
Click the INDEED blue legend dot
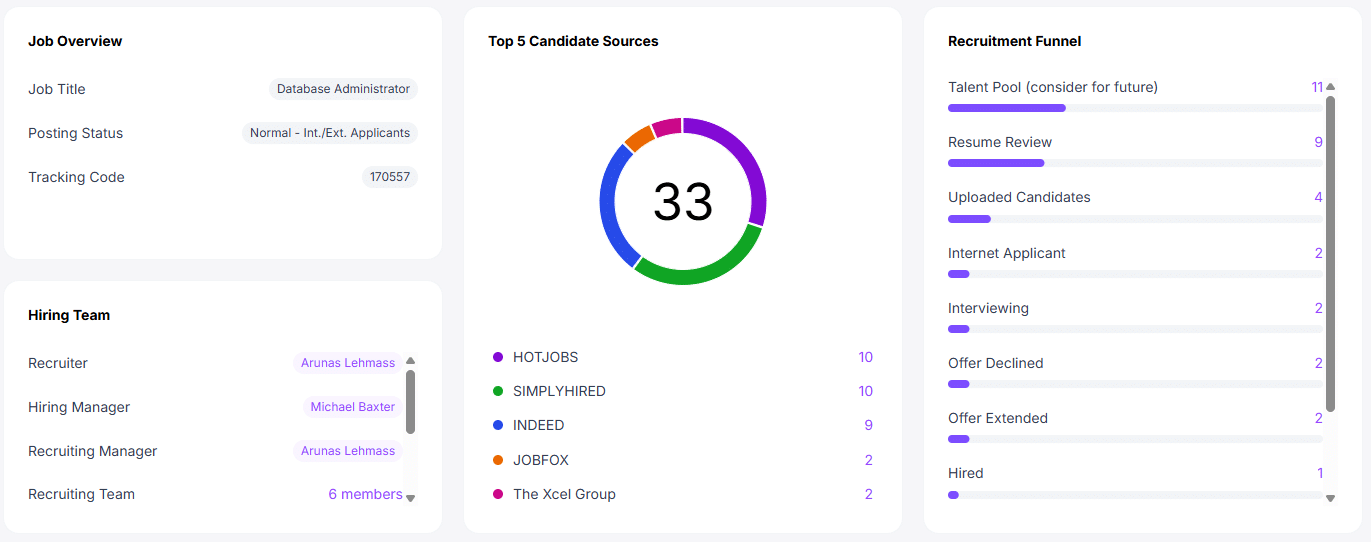[x=498, y=425]
